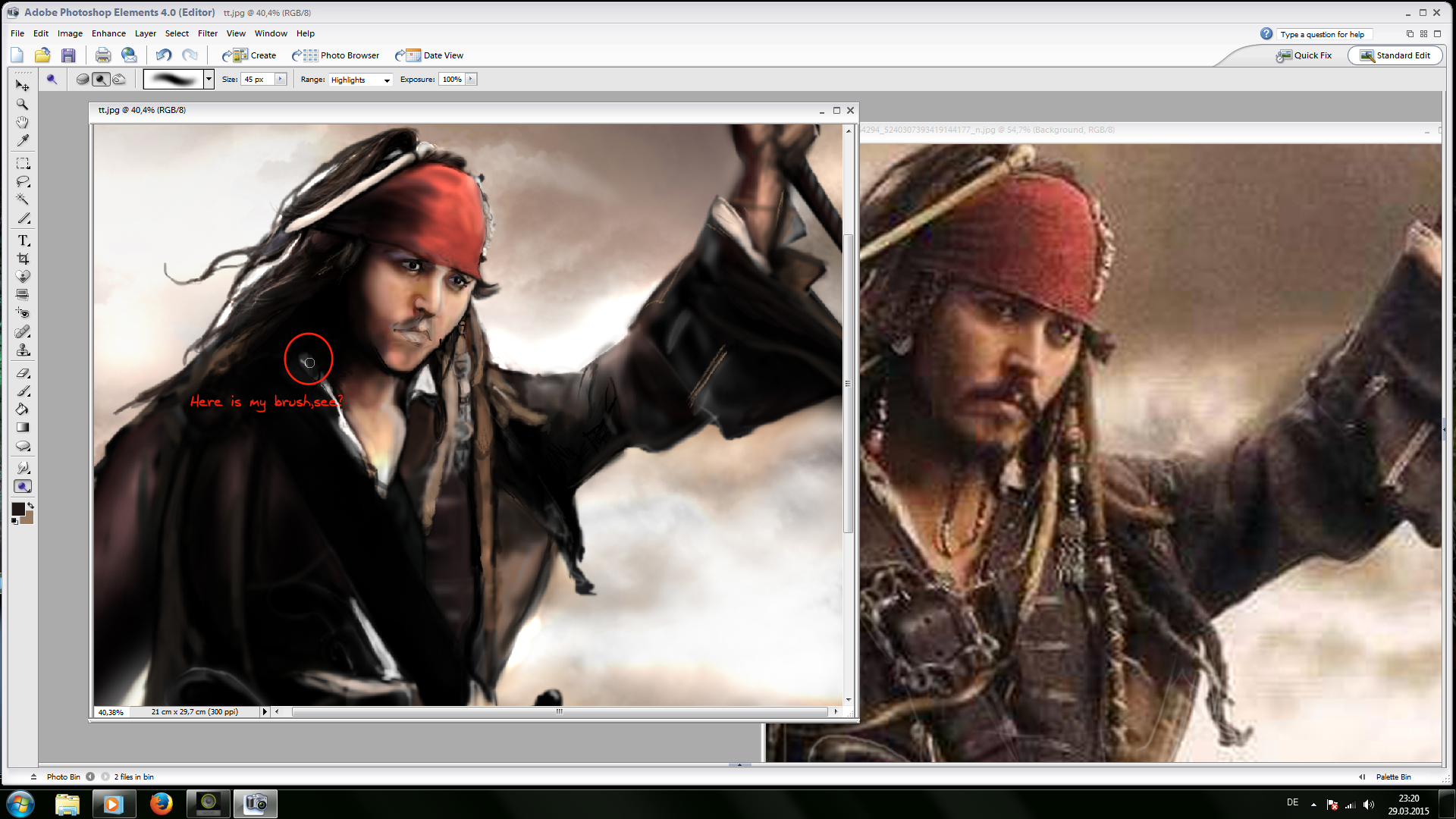Select the Hand tool
Viewport: 1456px width, 819px height.
pos(23,122)
